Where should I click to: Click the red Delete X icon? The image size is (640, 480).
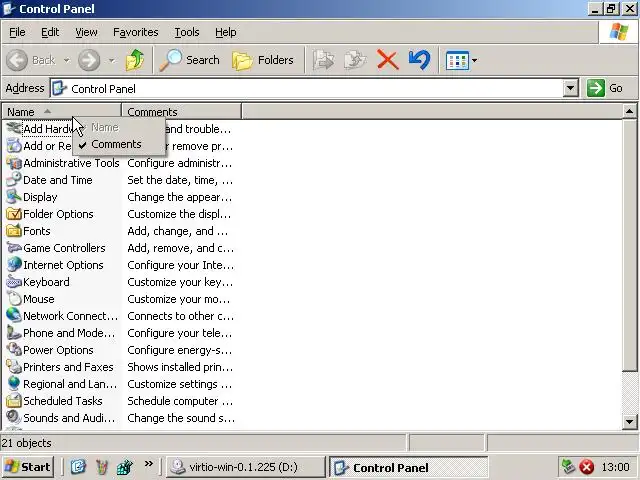[x=387, y=60]
